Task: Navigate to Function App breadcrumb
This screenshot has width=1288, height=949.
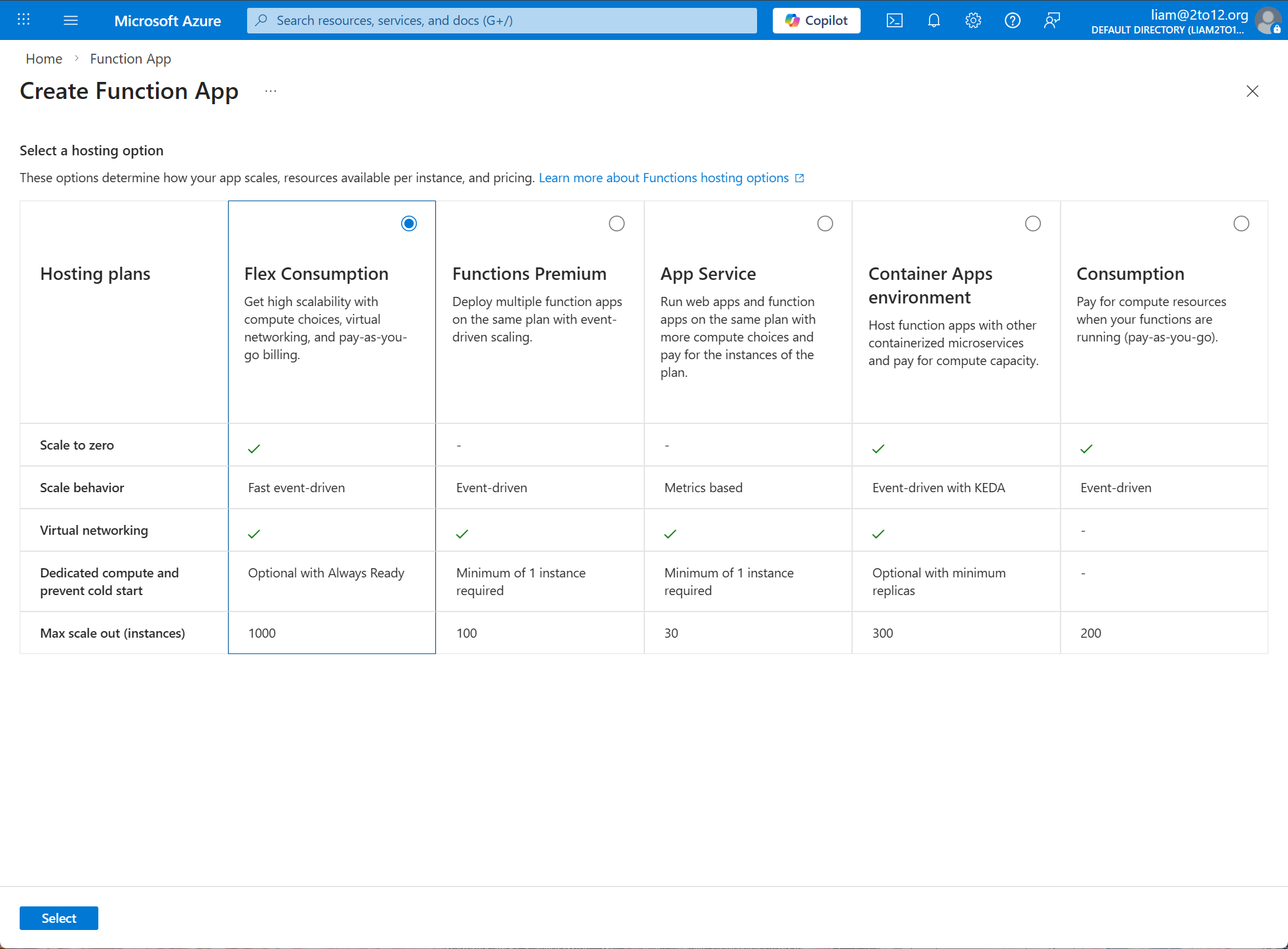Action: (130, 59)
